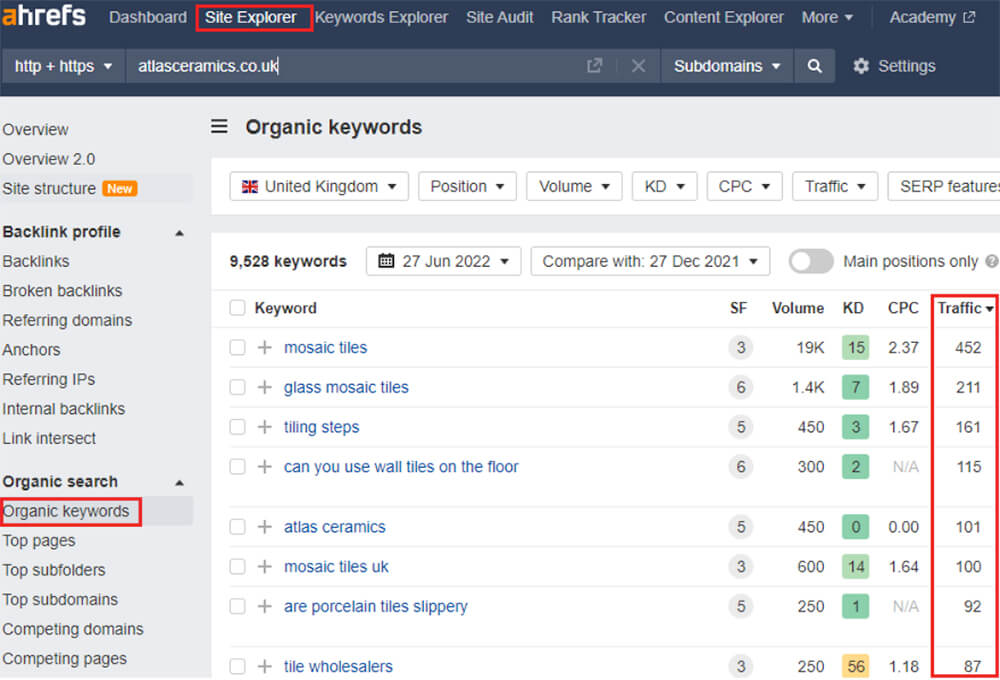Screen dimensions: 1000x680
Task: Sort by Volume column header
Action: [x=798, y=308]
